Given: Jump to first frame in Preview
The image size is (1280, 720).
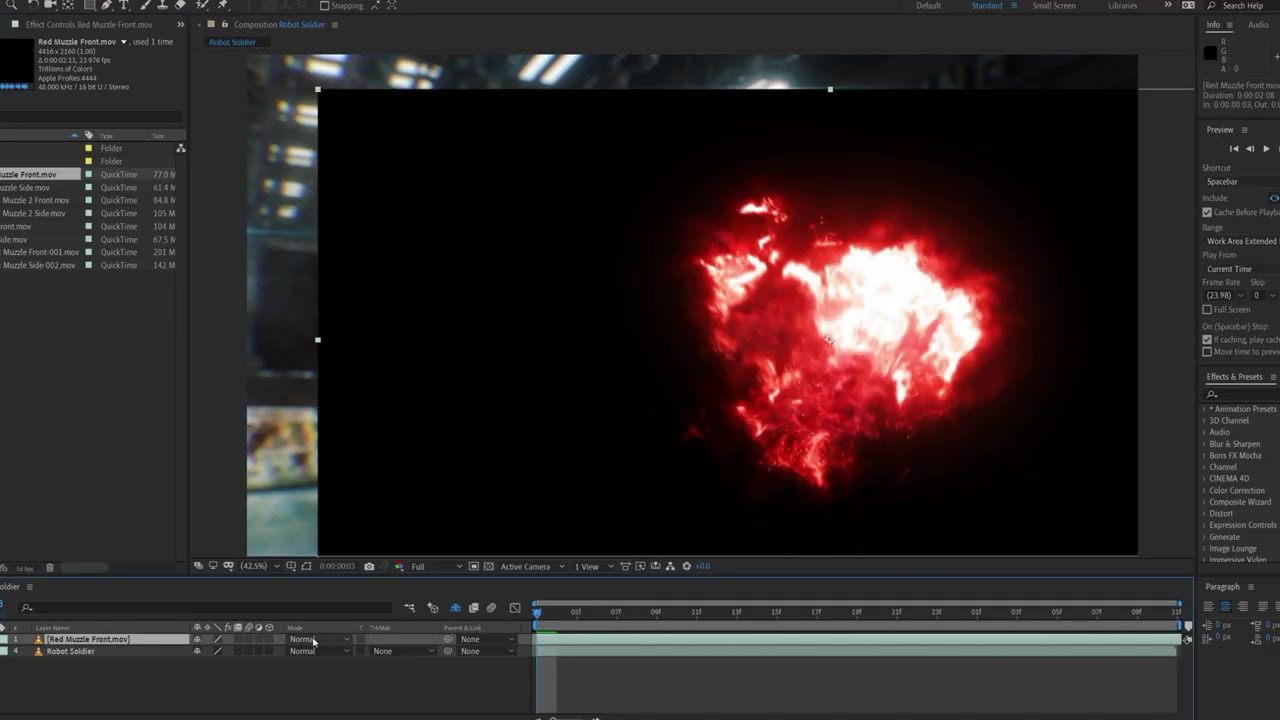Looking at the screenshot, I should click(x=1234, y=149).
